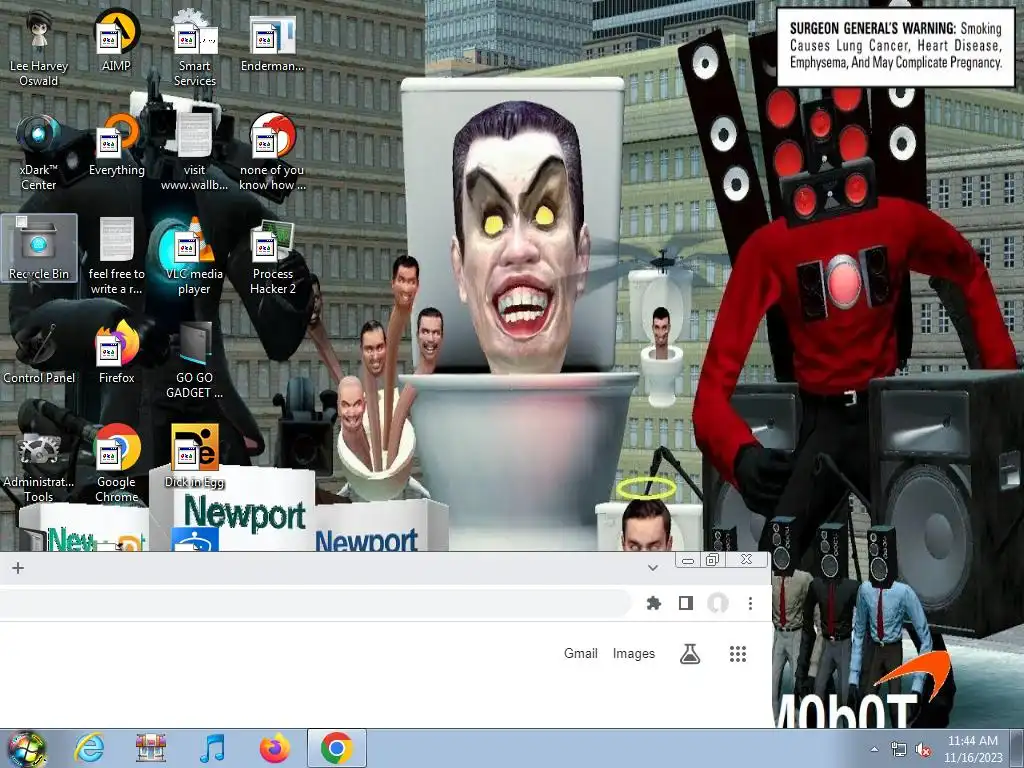
Task: Select the GO GO GADGET desktop icon
Action: coord(195,360)
